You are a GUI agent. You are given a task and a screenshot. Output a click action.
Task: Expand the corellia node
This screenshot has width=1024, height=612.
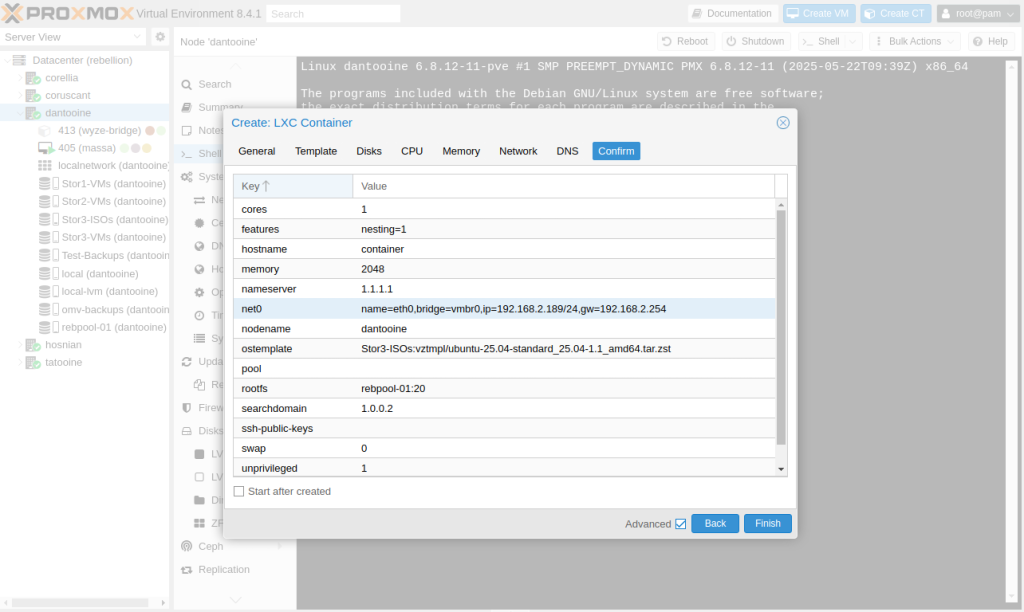(x=20, y=78)
